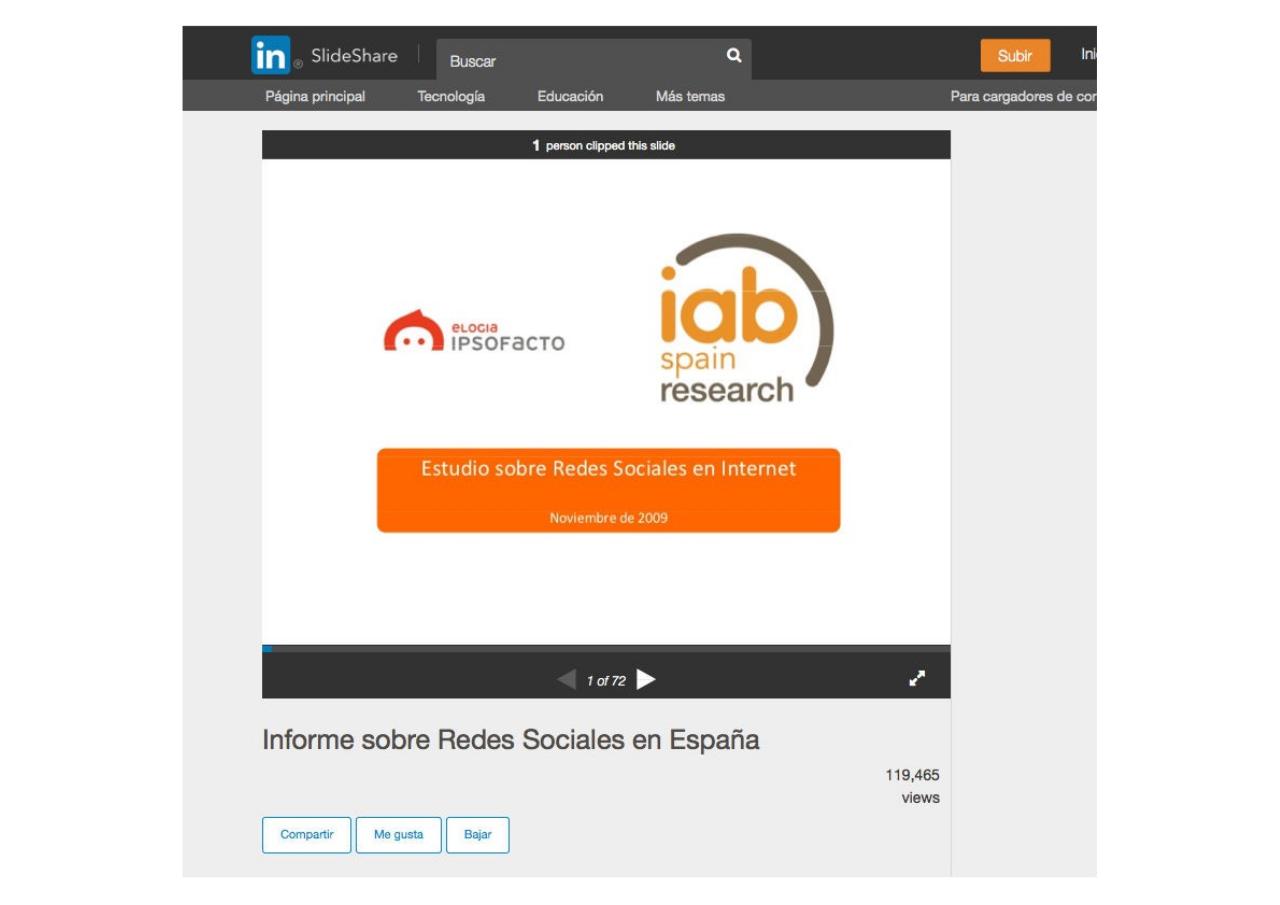This screenshot has height=905, width=1280.
Task: Focus the Buscar search field
Action: click(x=580, y=61)
